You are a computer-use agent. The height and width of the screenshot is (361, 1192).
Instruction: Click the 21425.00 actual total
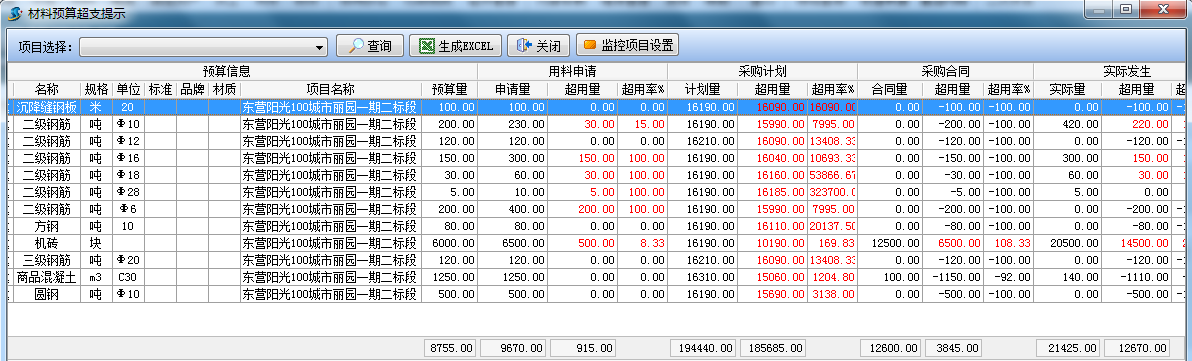[x=1068, y=348]
